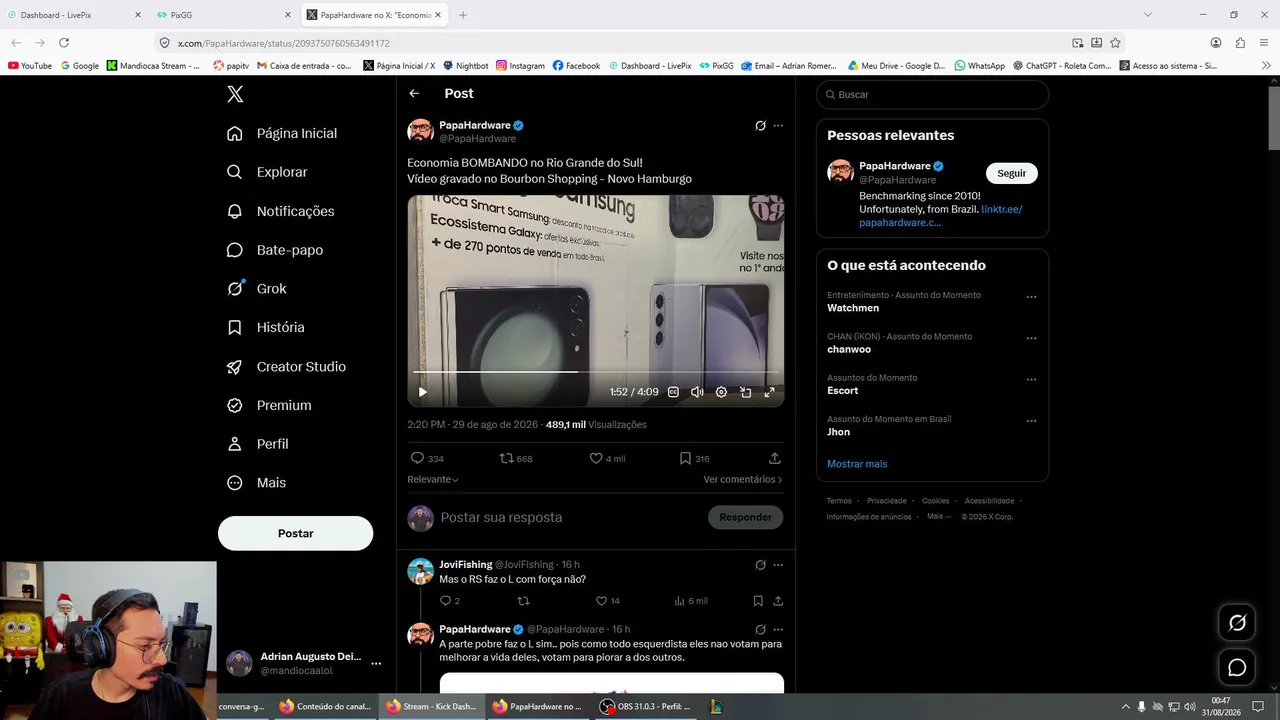Image resolution: width=1280 pixels, height=720 pixels.
Task: Switch to the PixGG browser tab
Action: pos(225,15)
